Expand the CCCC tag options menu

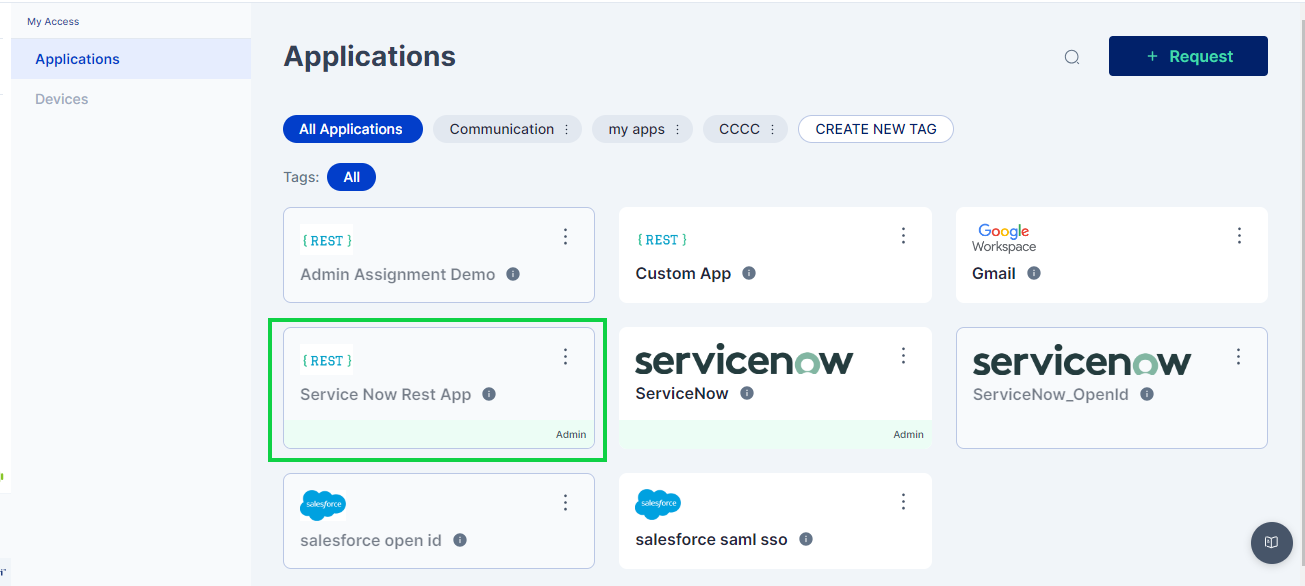(x=772, y=130)
